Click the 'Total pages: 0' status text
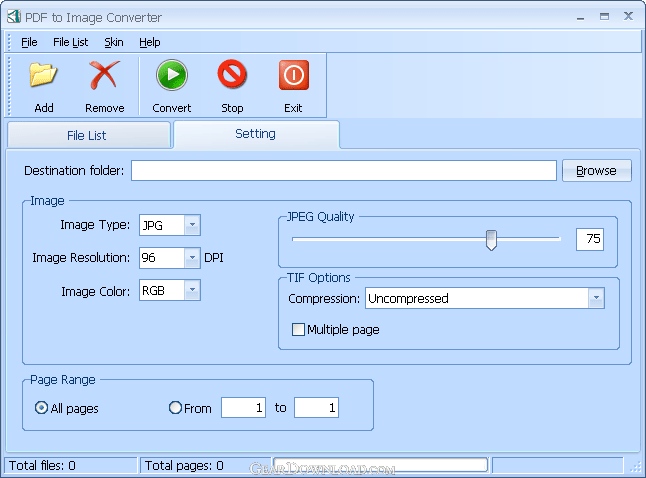Viewport: 646px width, 478px height. pyautogui.click(x=184, y=466)
